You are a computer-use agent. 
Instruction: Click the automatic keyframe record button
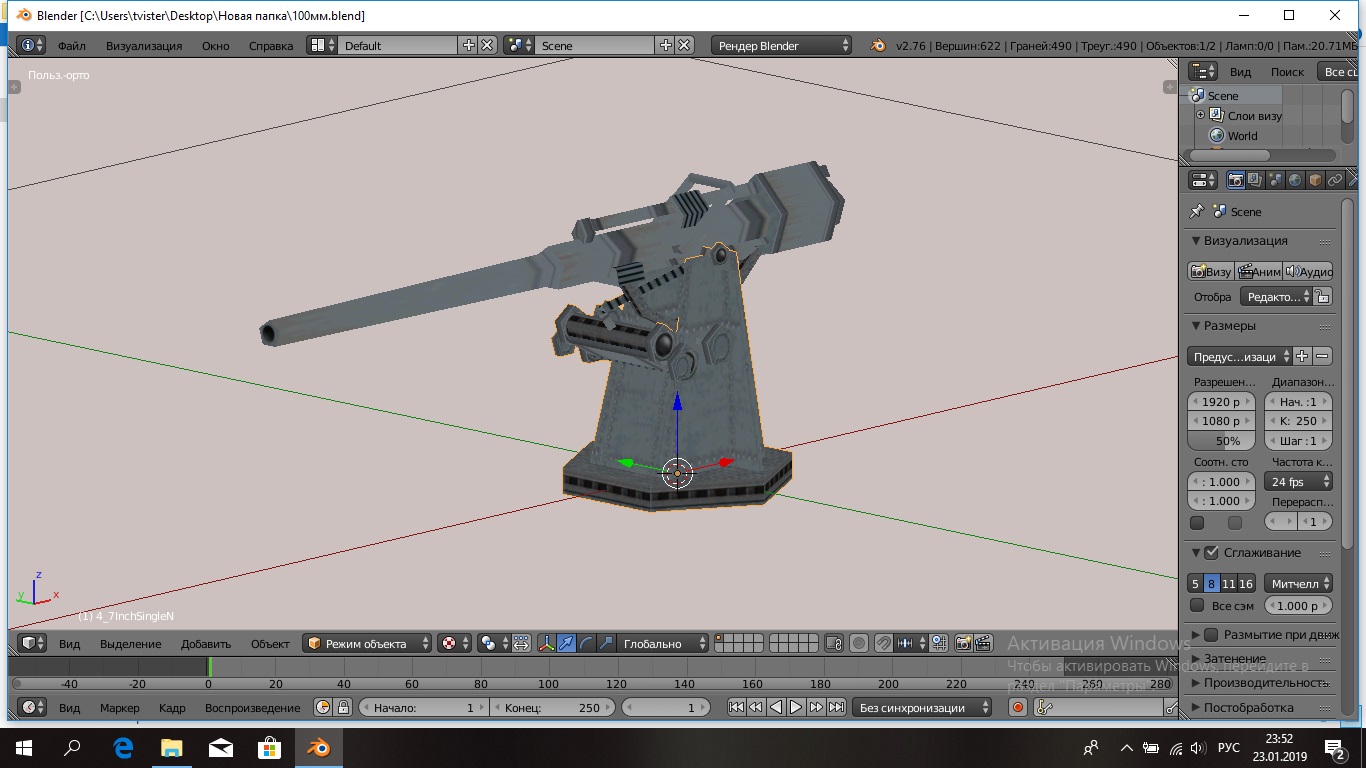pos(1018,708)
